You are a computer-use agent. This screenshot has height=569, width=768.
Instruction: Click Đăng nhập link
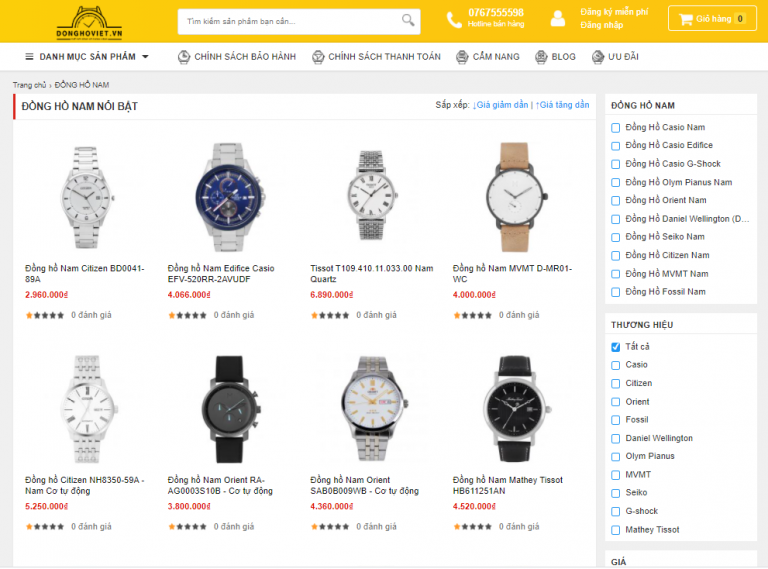click(x=601, y=25)
